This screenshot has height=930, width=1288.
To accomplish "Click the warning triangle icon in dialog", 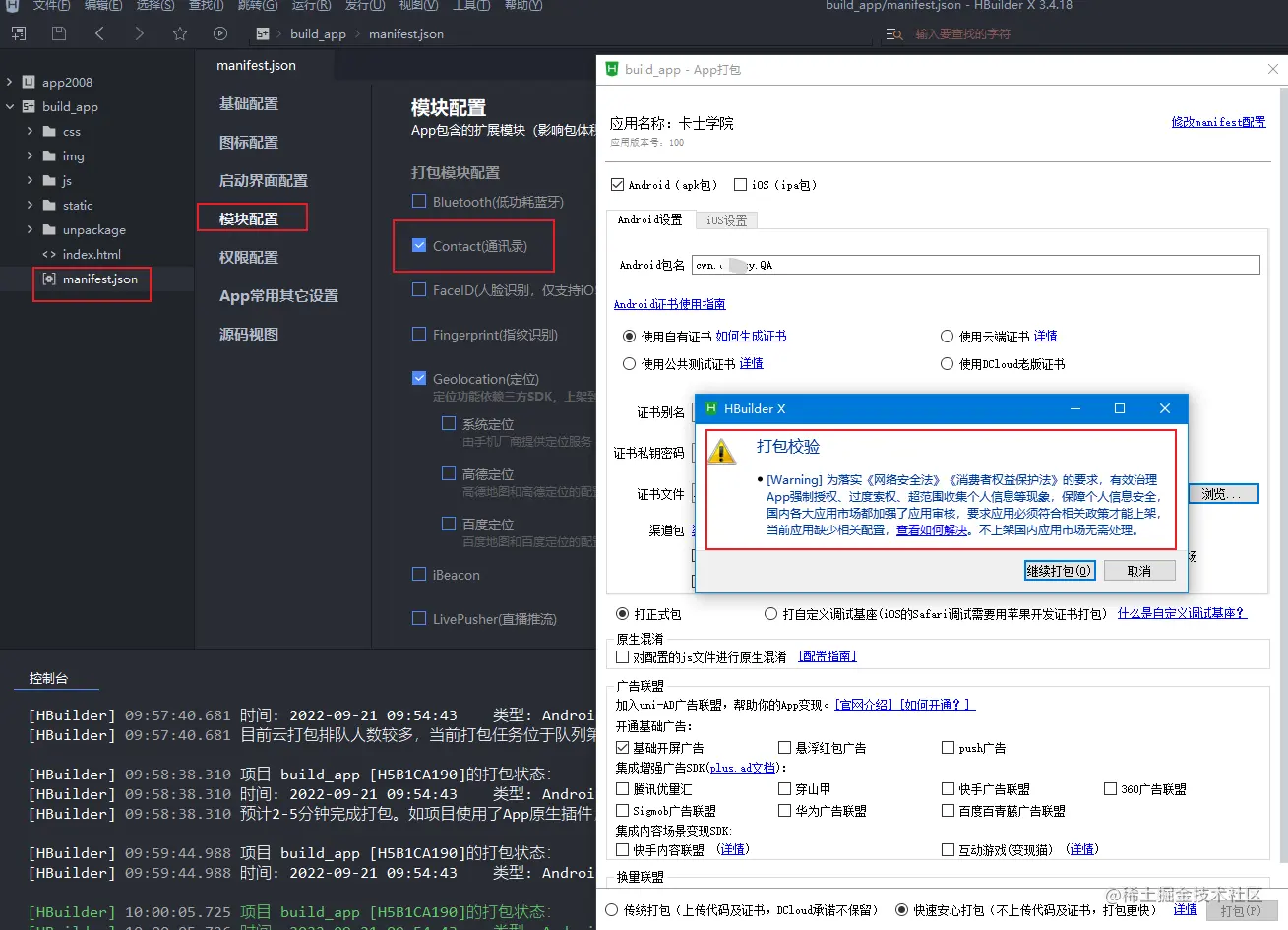I will click(x=722, y=452).
